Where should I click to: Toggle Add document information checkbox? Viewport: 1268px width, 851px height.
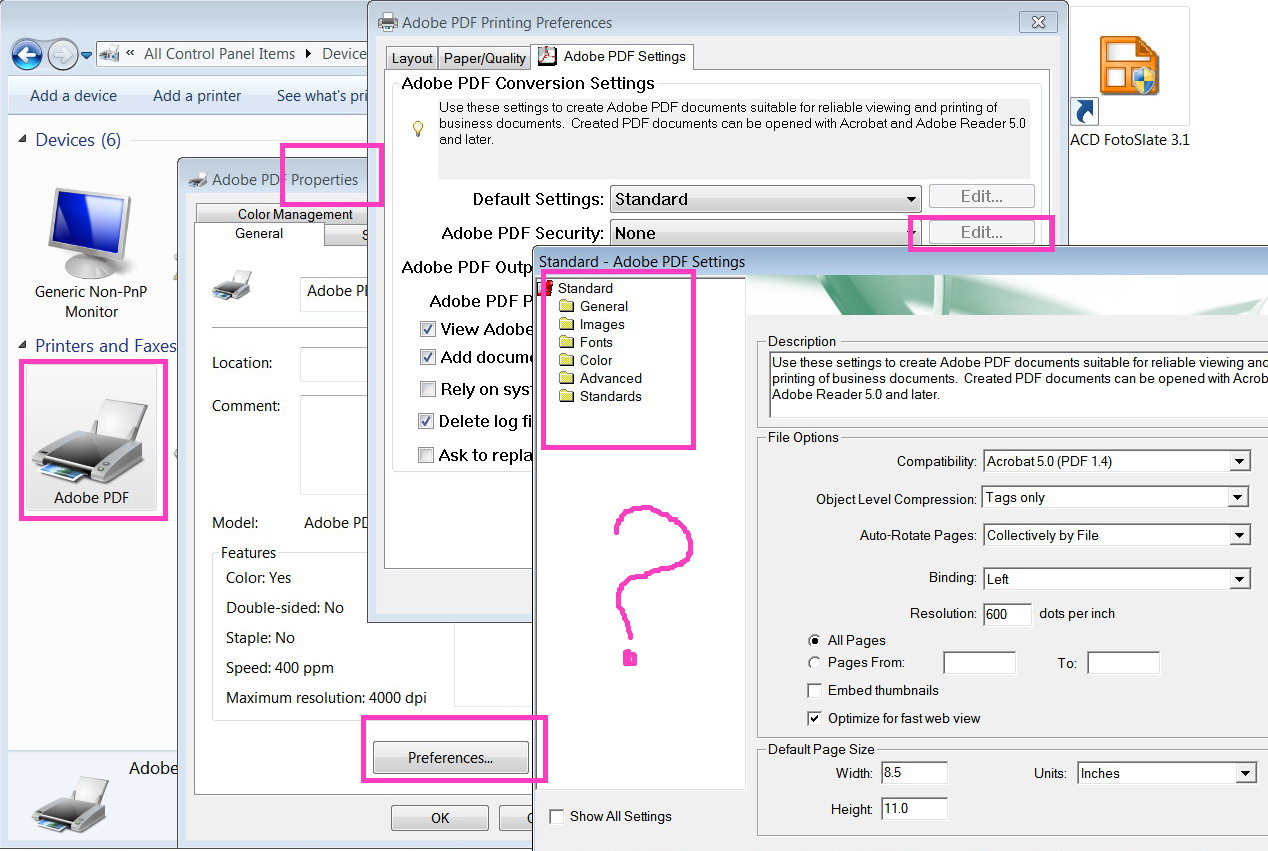[x=428, y=357]
